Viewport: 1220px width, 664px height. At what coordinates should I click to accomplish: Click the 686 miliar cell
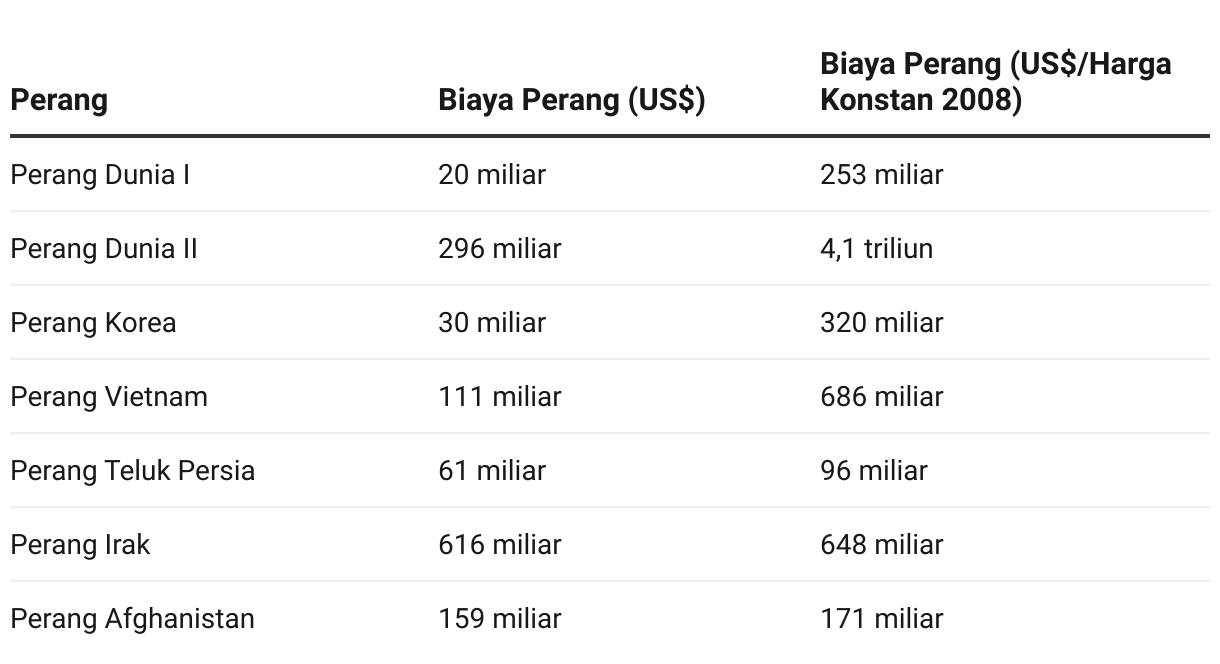(x=882, y=397)
